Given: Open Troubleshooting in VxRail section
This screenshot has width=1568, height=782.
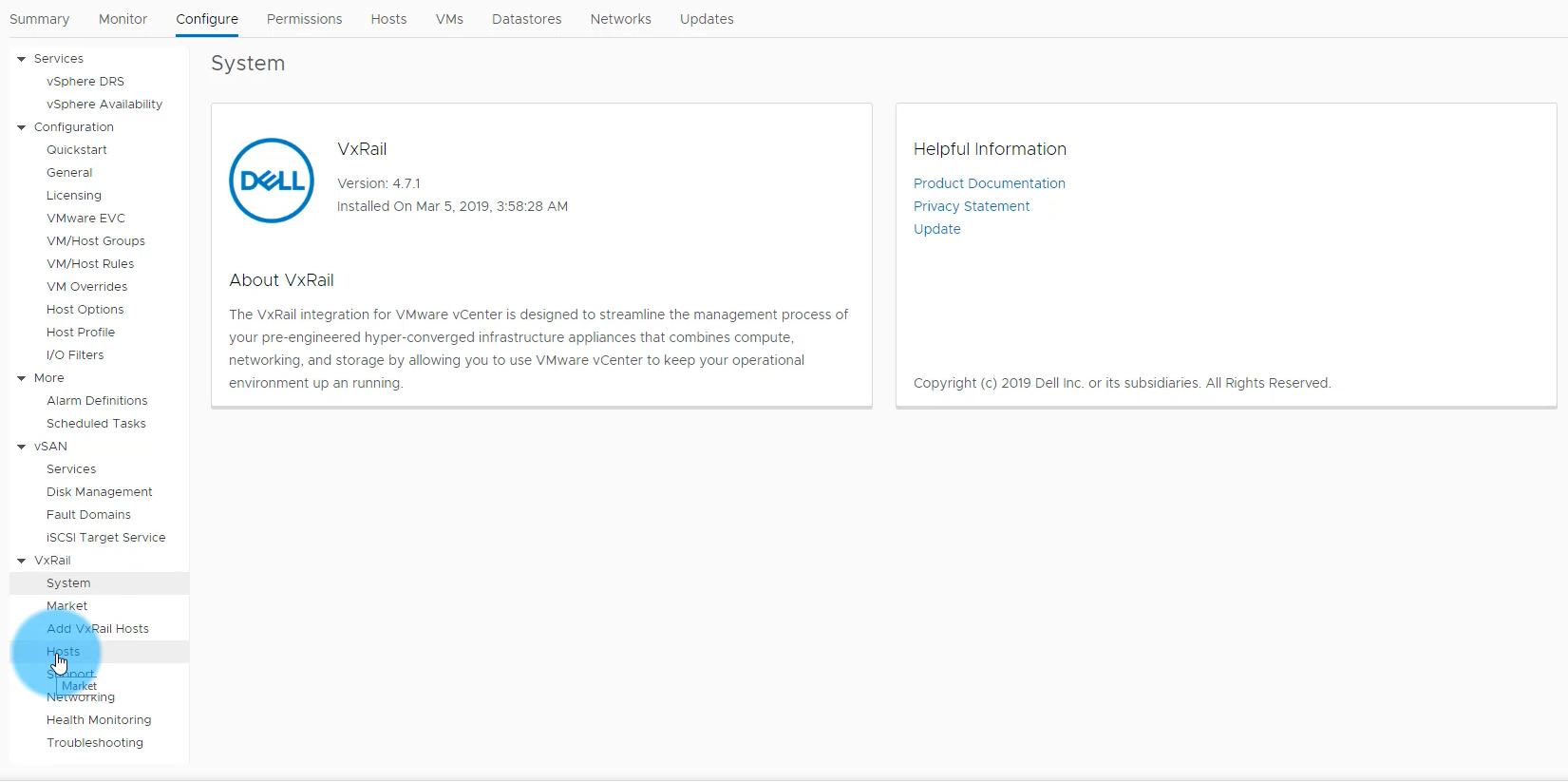Looking at the screenshot, I should (x=95, y=743).
